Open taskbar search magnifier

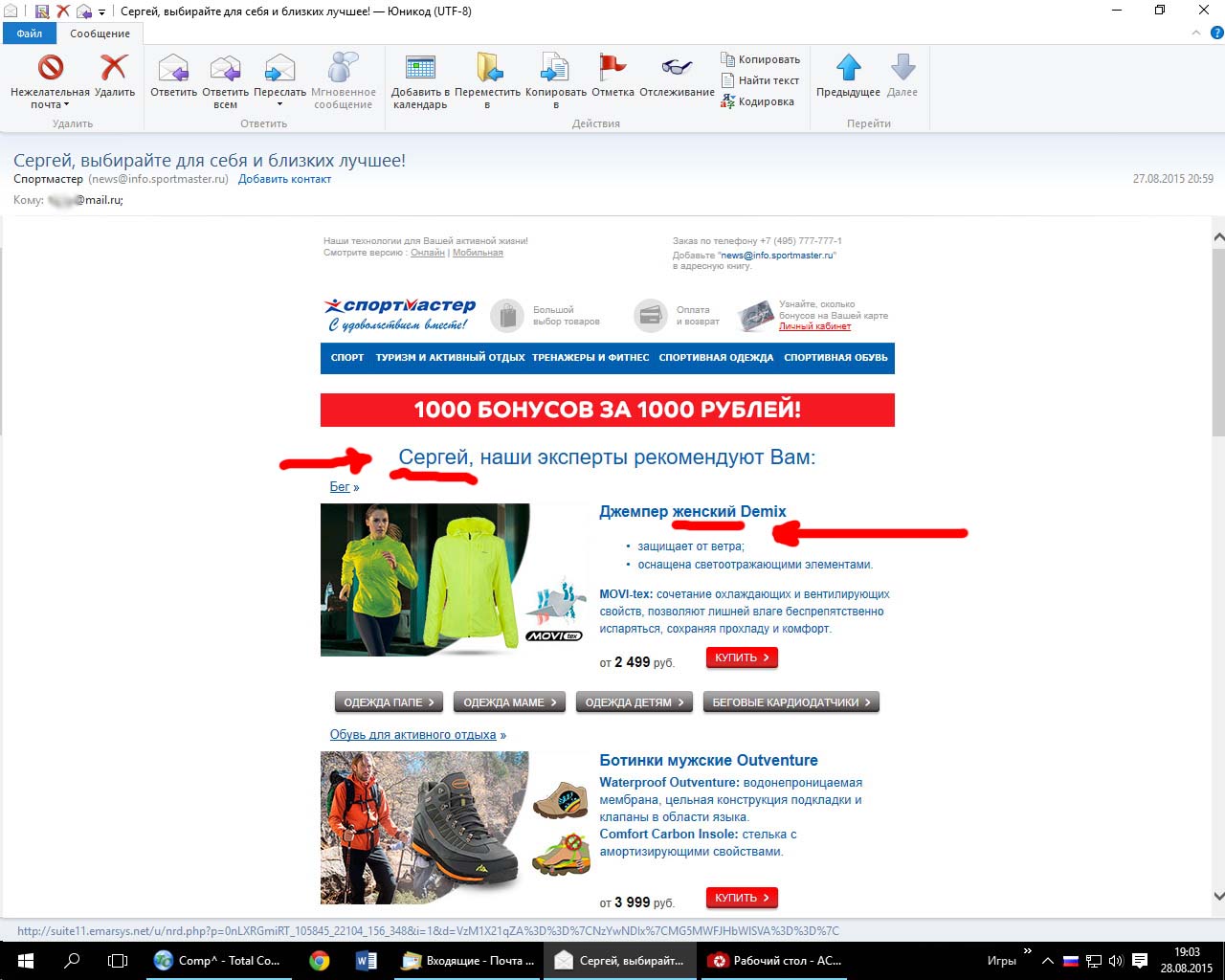[x=72, y=960]
